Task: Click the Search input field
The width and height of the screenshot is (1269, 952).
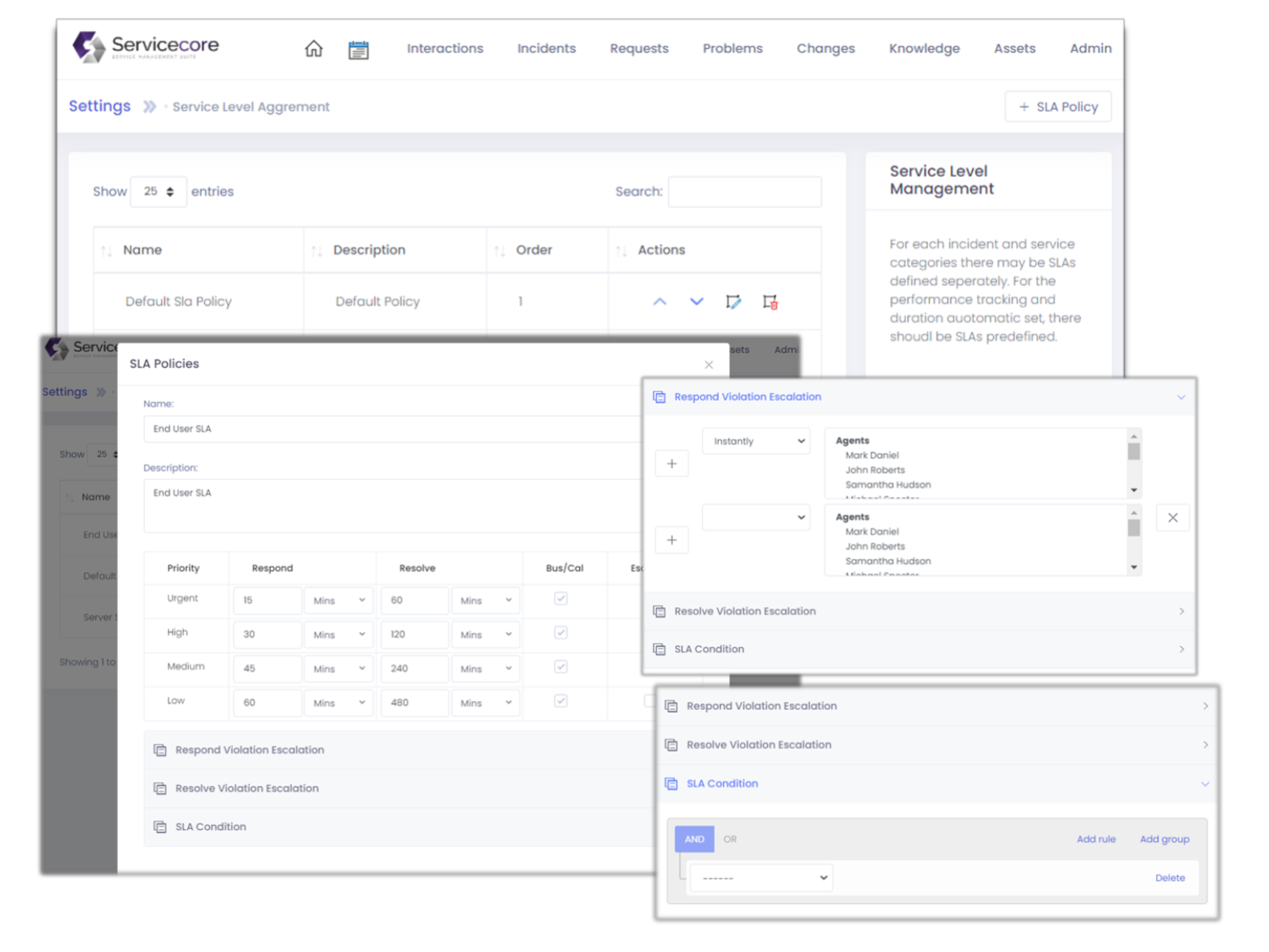Action: pyautogui.click(x=744, y=191)
